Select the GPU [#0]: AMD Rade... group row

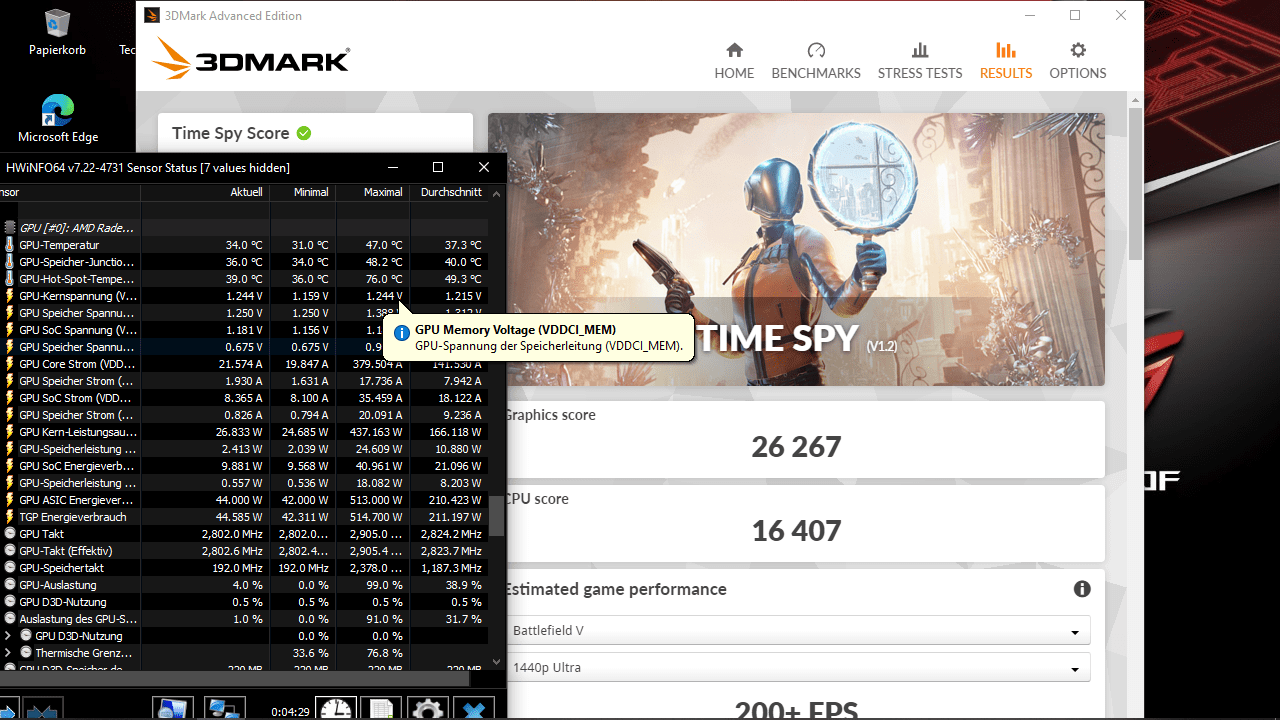[244, 228]
